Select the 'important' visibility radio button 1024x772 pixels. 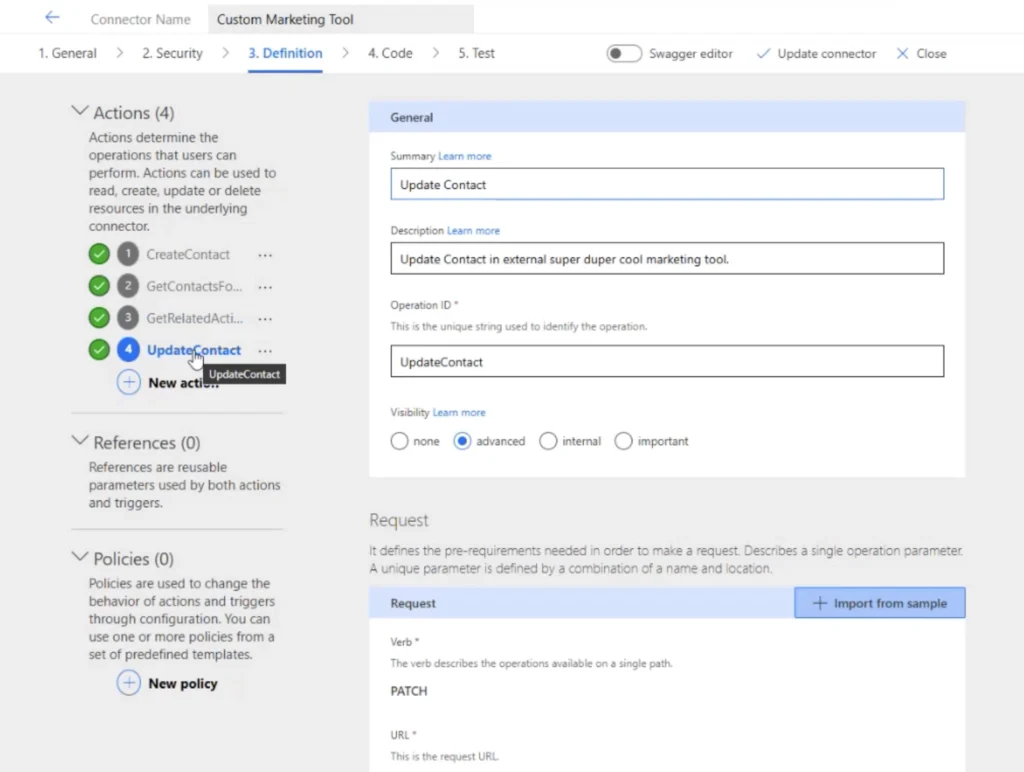click(x=624, y=441)
